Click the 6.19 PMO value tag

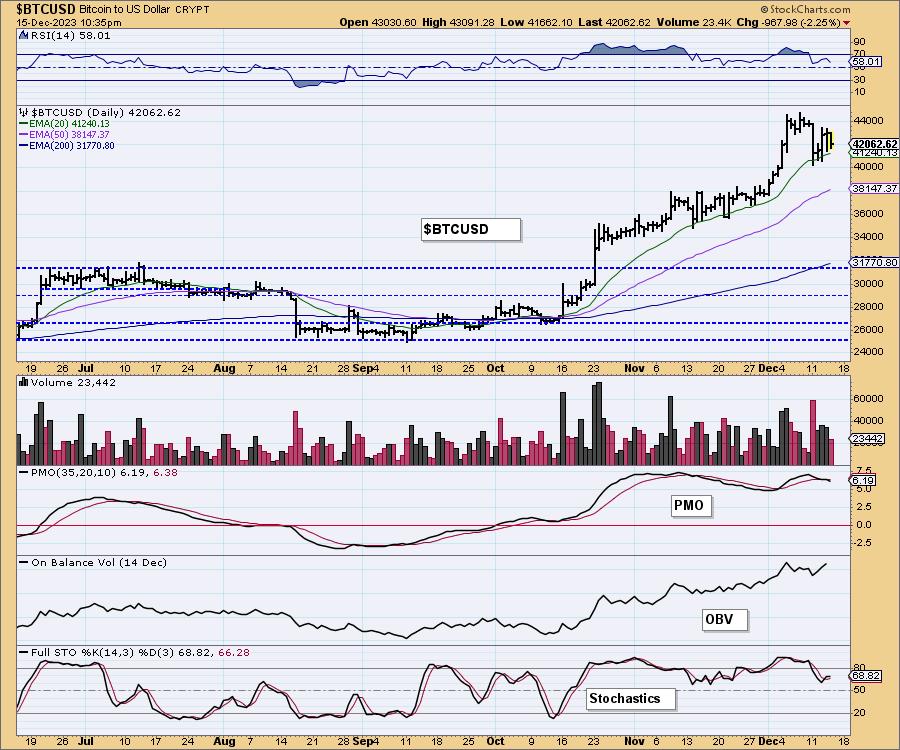pos(863,481)
